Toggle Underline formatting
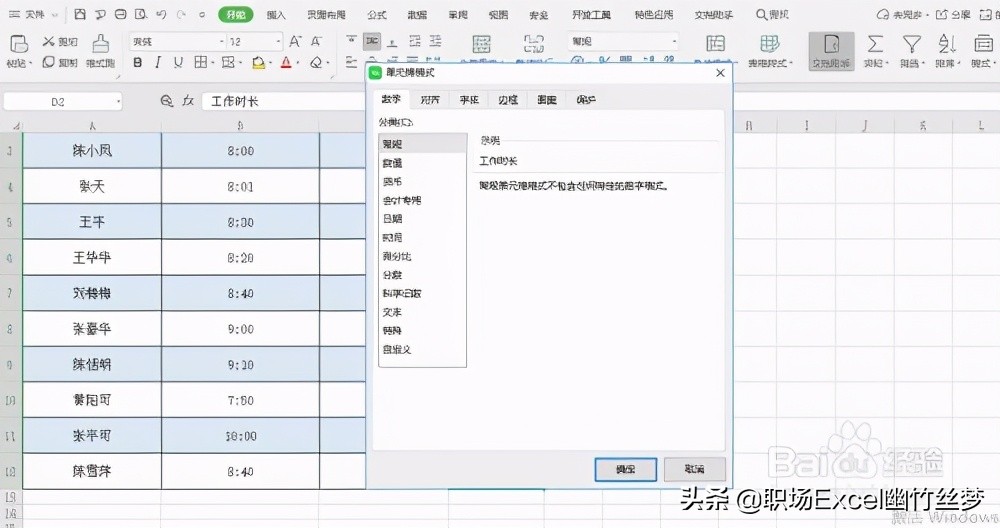The image size is (1000, 528). (178, 62)
